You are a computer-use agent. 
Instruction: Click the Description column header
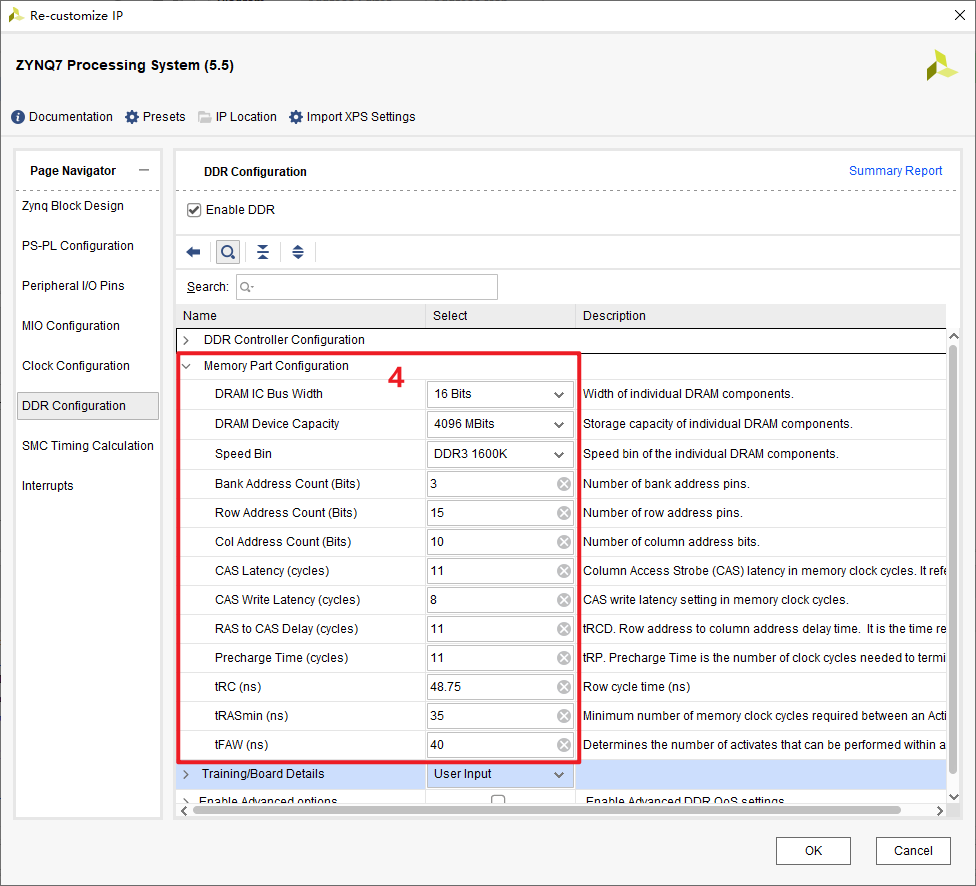761,316
